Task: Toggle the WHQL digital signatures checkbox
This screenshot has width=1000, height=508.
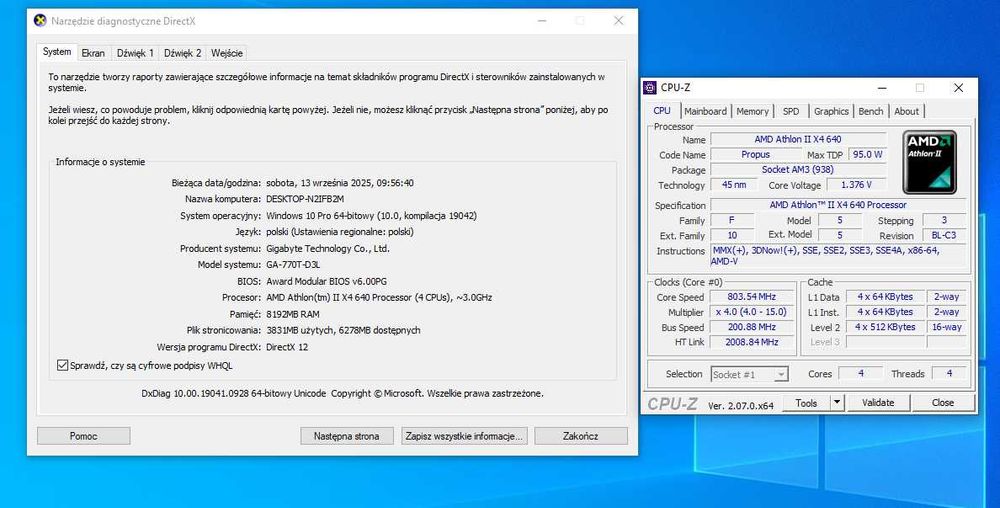Action: point(62,365)
